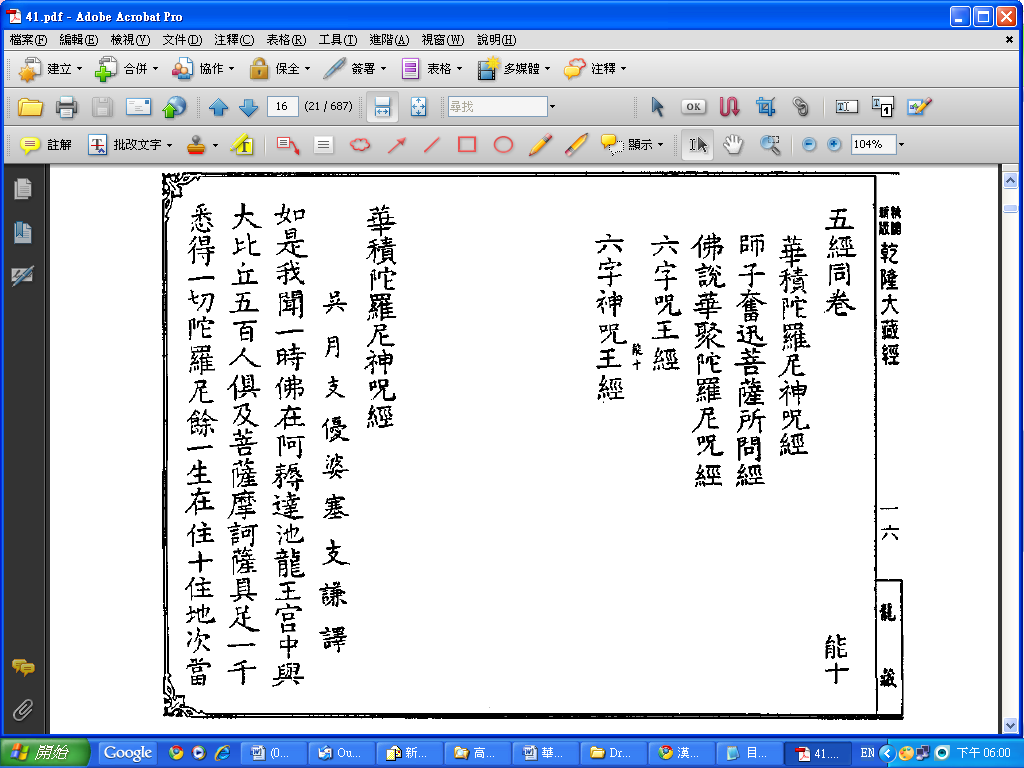1024x768 pixels.
Task: Toggle the Select text cursor tool
Action: tap(697, 145)
